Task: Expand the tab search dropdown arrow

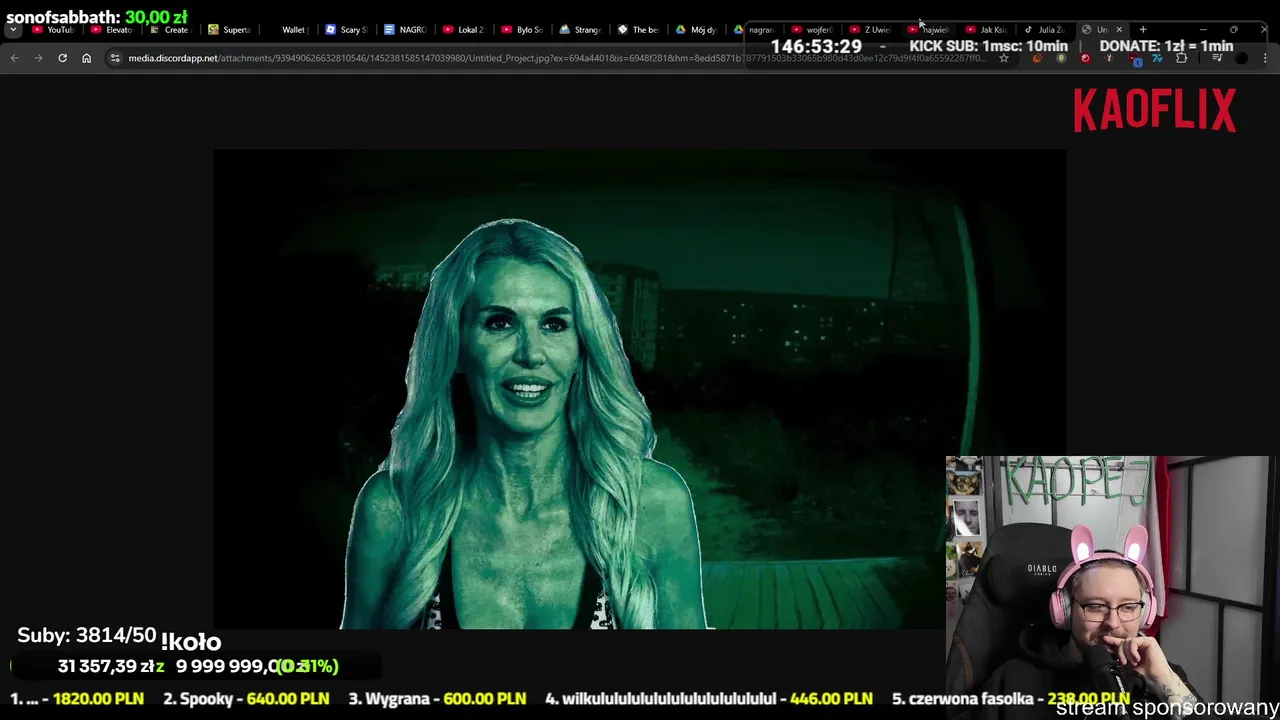Action: [13, 30]
